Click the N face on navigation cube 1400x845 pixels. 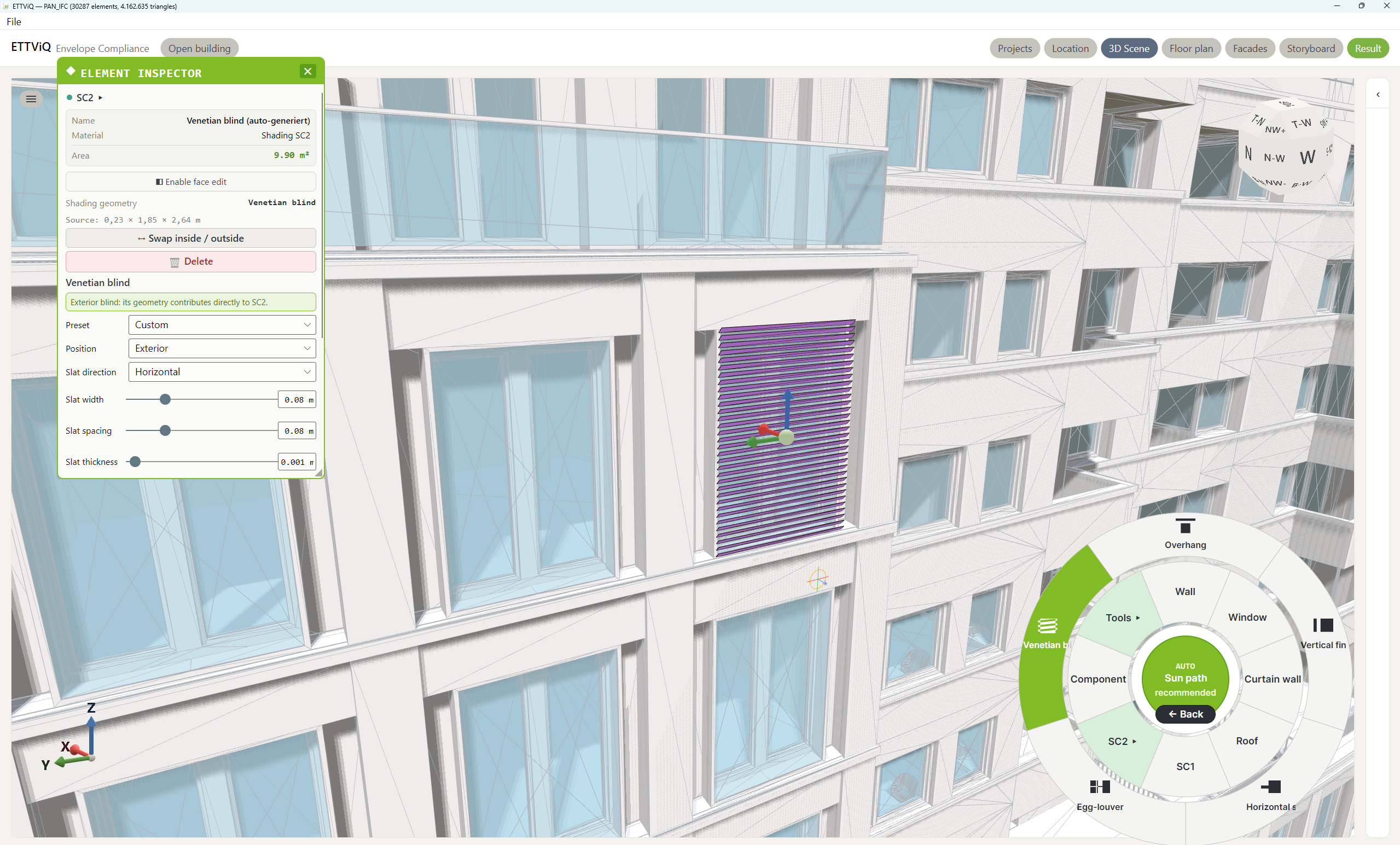tap(1248, 153)
